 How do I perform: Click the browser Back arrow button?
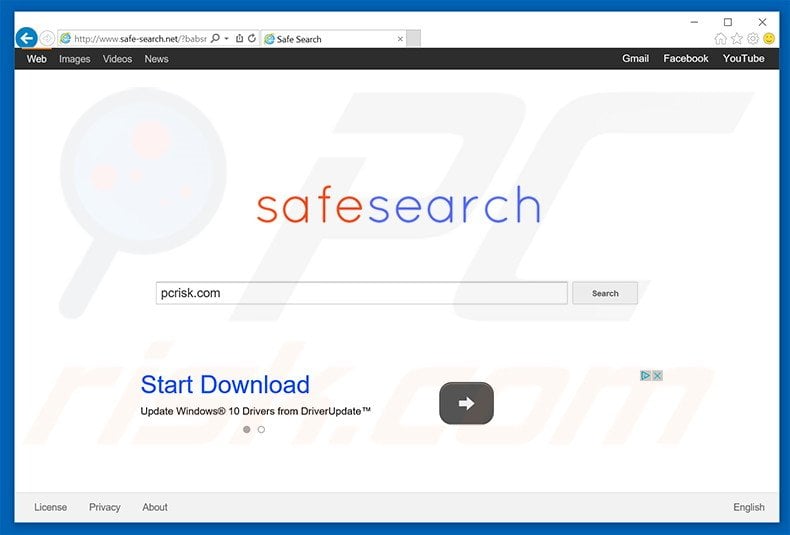(x=26, y=38)
